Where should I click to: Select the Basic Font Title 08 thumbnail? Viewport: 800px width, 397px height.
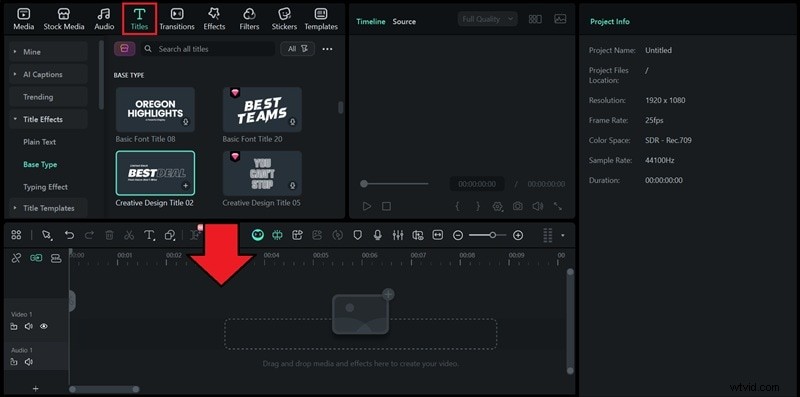click(155, 110)
